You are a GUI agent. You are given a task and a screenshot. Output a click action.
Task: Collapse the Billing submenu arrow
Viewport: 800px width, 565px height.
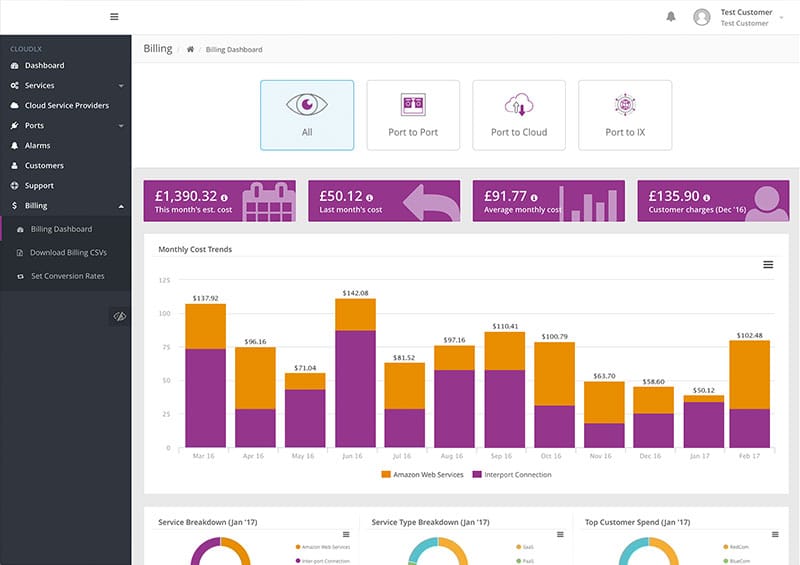click(121, 206)
